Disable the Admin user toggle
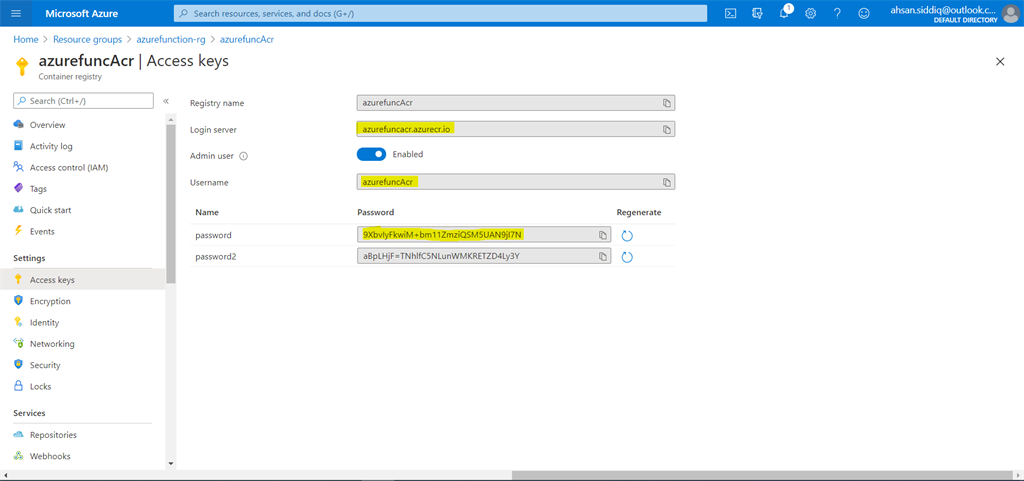Viewport: 1024px width, 481px height. click(x=372, y=155)
